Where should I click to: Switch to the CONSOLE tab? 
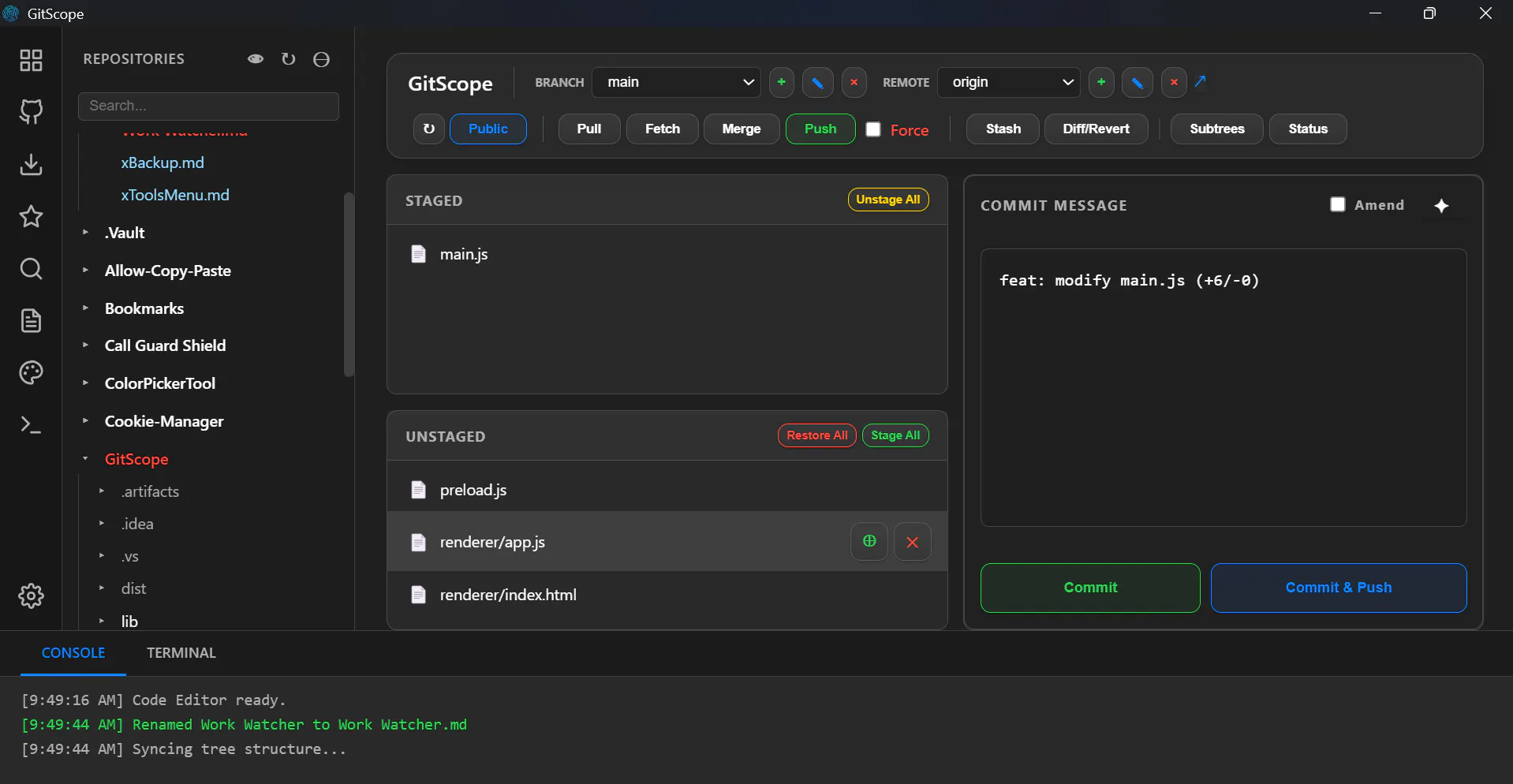[73, 652]
